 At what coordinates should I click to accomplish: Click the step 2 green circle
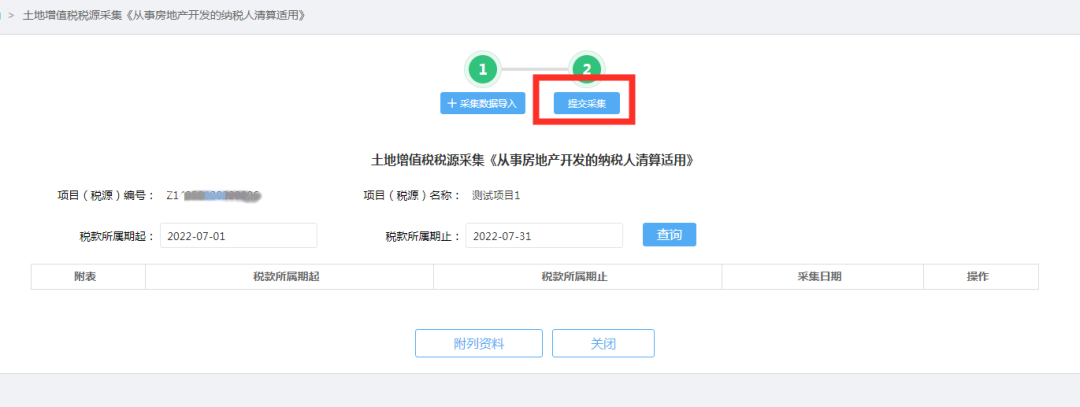coord(587,69)
